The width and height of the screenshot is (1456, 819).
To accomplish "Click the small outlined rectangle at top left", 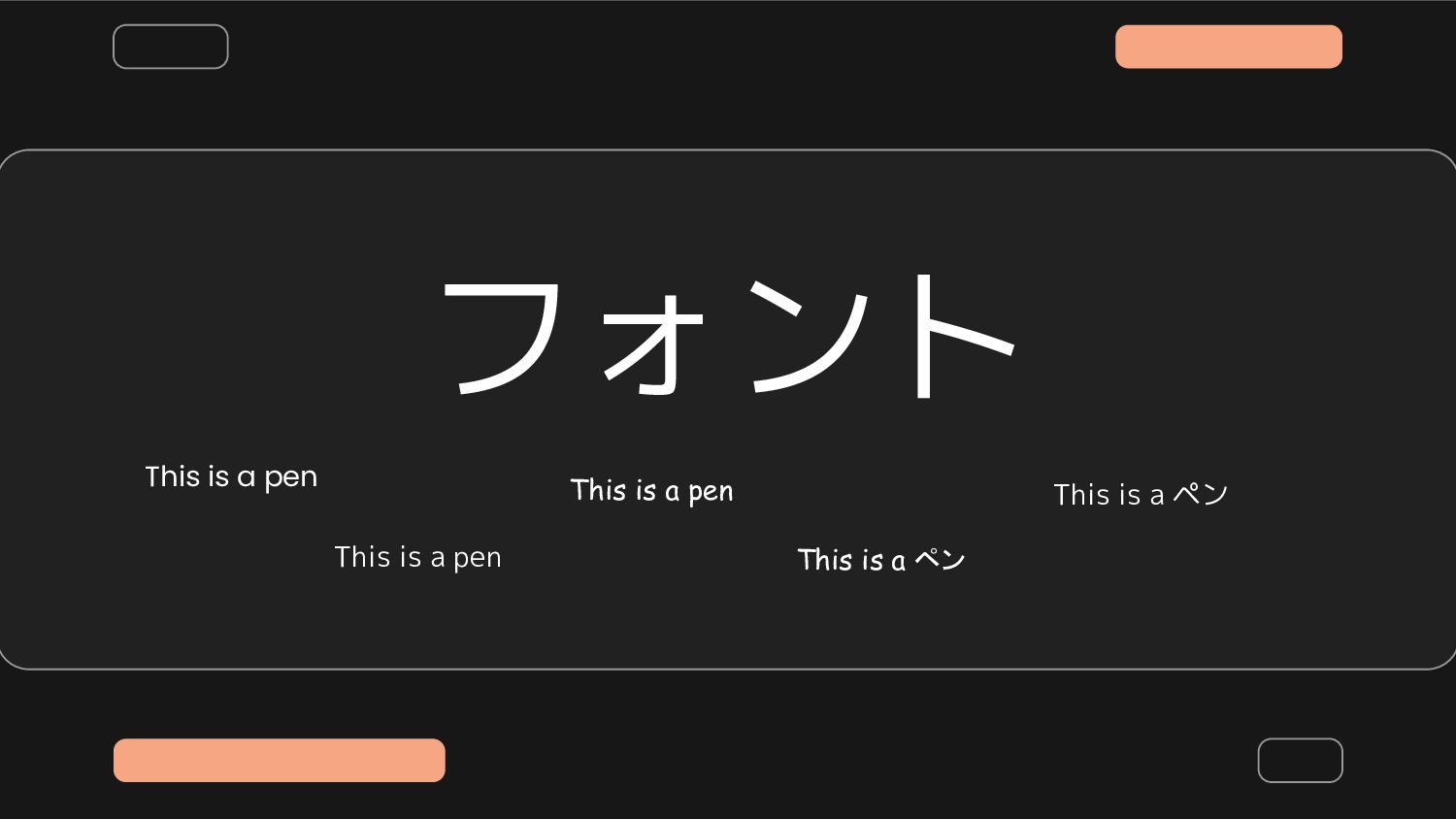I will [171, 47].
